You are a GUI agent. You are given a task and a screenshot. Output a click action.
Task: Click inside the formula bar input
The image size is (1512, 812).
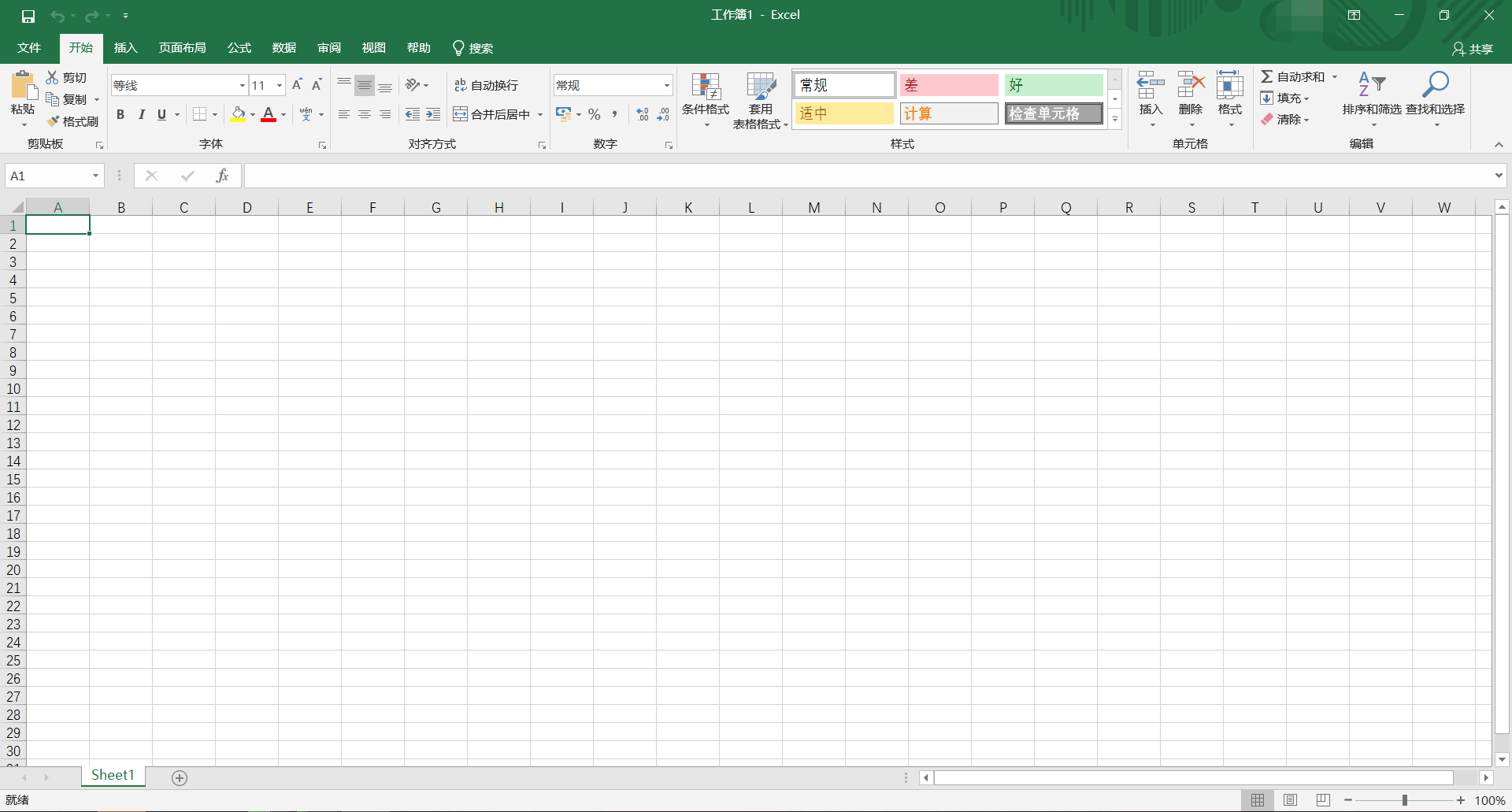pyautogui.click(x=866, y=176)
